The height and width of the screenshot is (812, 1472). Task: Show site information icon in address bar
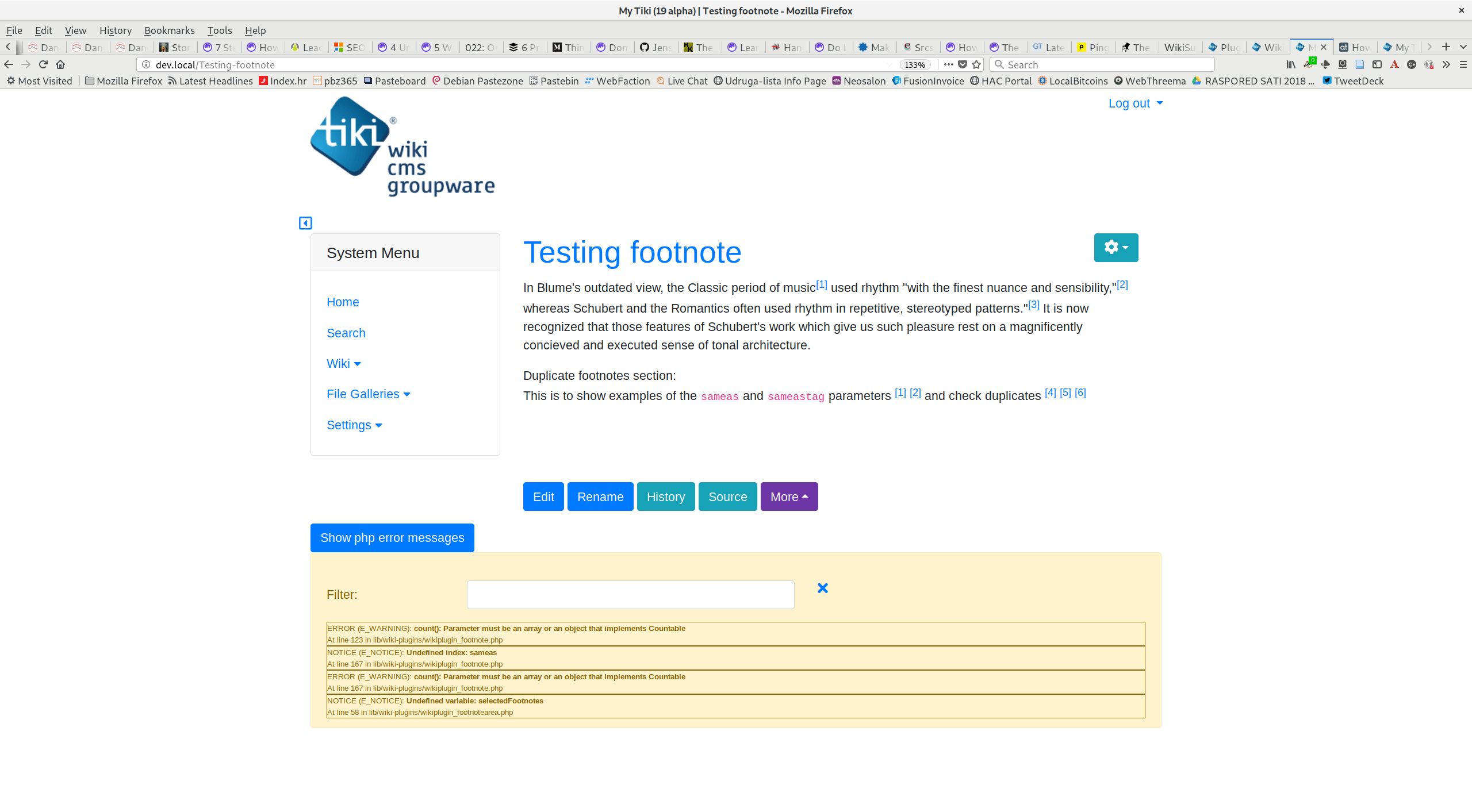click(x=146, y=64)
